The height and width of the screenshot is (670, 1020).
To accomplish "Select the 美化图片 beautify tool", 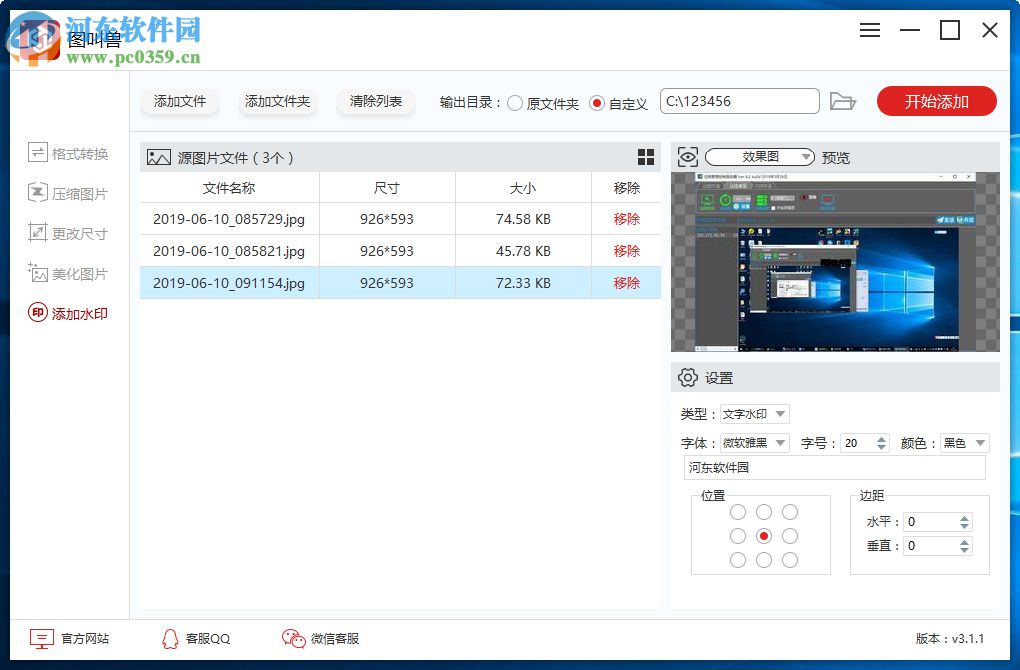I will click(x=70, y=272).
